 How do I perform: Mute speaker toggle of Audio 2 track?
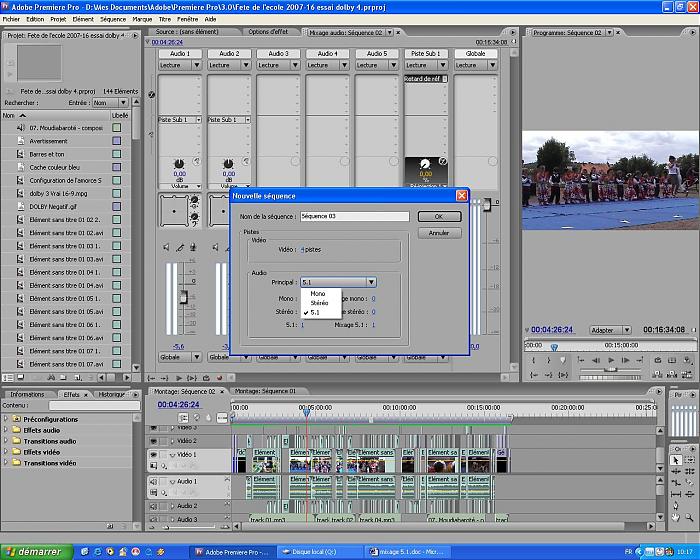click(153, 506)
